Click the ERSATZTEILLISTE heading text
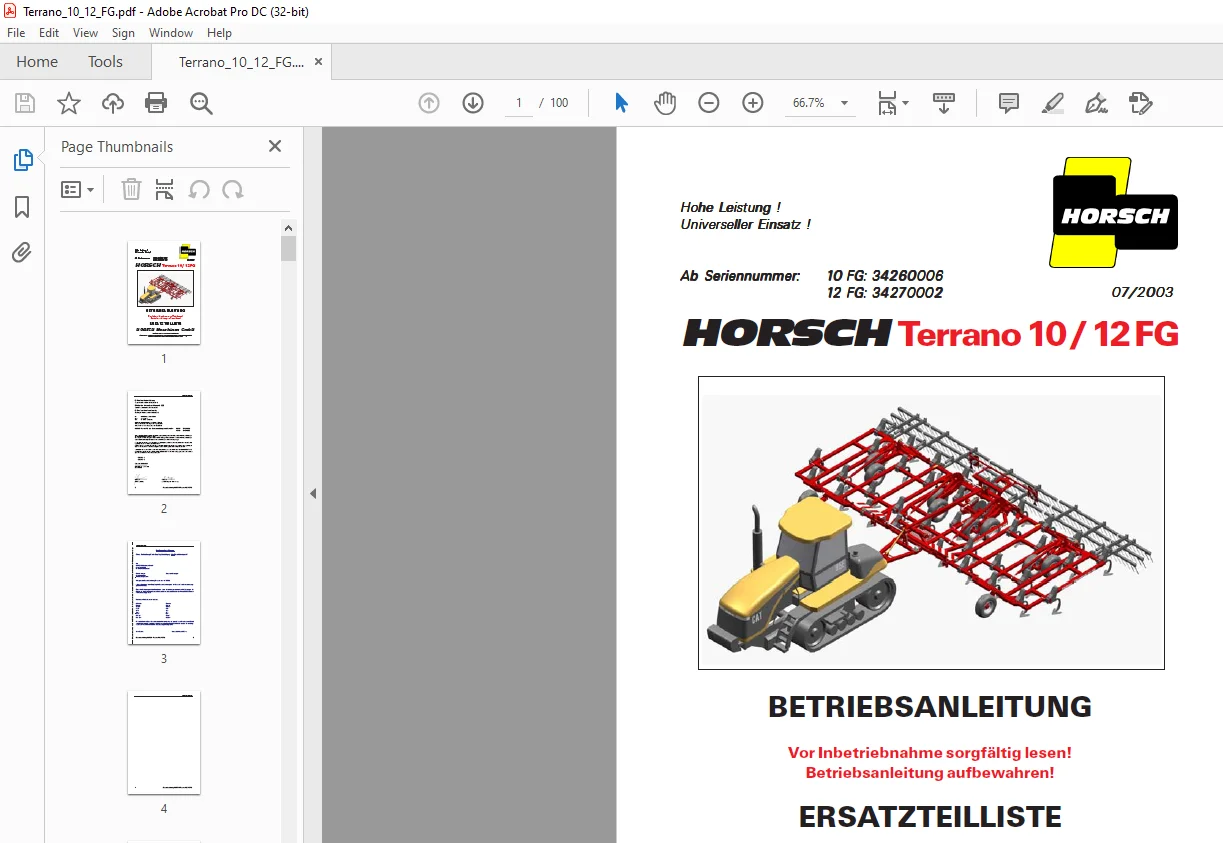1223x843 pixels. (x=930, y=817)
